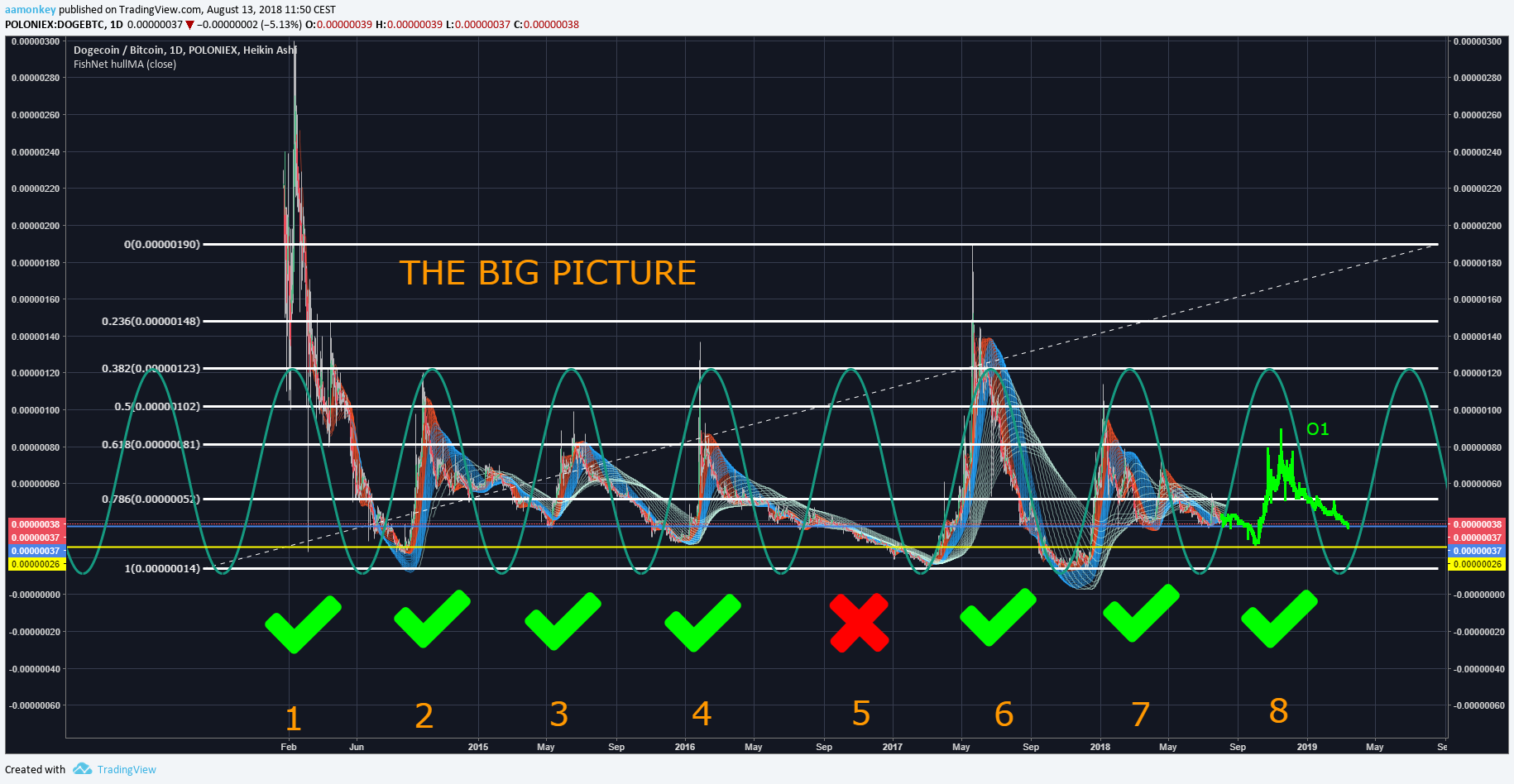Select the −0.00000002 (−5.13%) change value

pos(249,25)
